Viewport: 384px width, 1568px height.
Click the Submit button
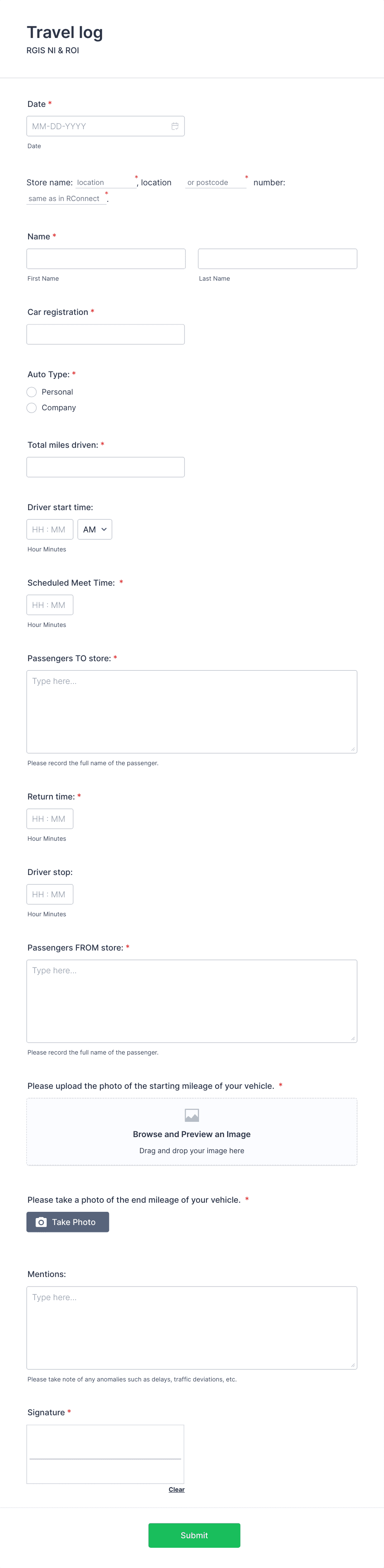pos(194,1535)
